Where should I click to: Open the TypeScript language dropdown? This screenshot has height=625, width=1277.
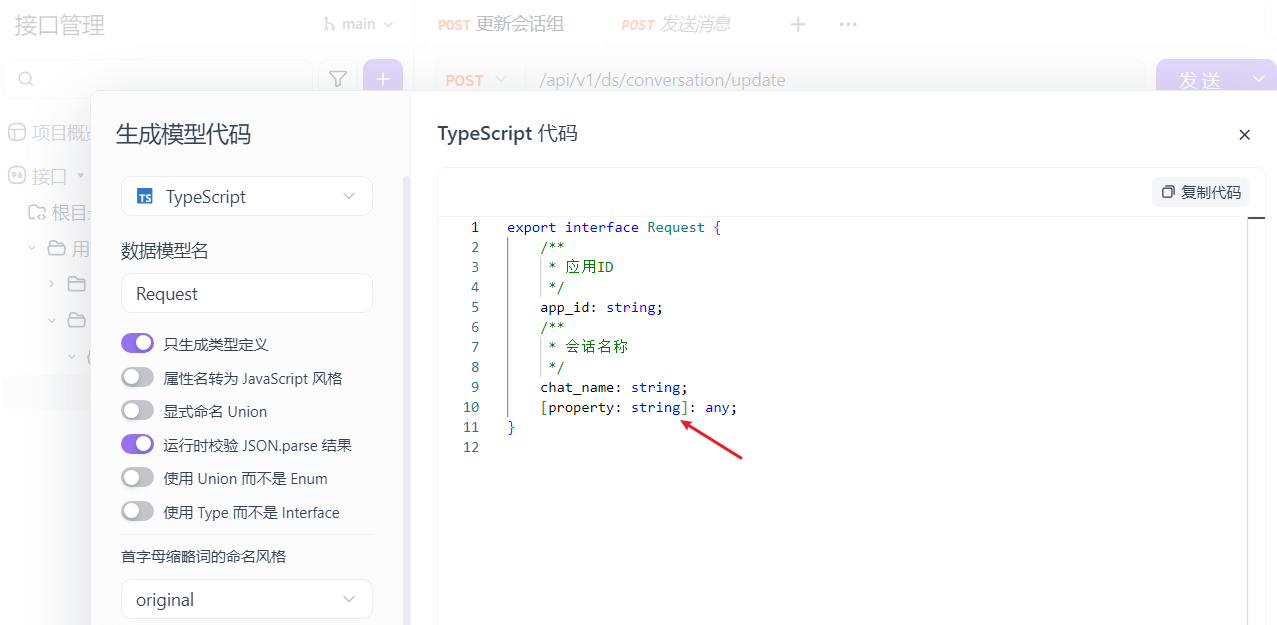(246, 196)
